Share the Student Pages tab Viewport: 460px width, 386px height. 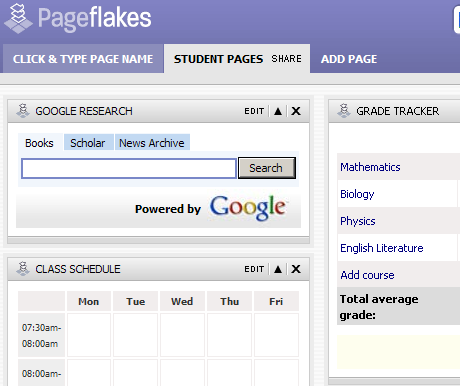pos(286,59)
